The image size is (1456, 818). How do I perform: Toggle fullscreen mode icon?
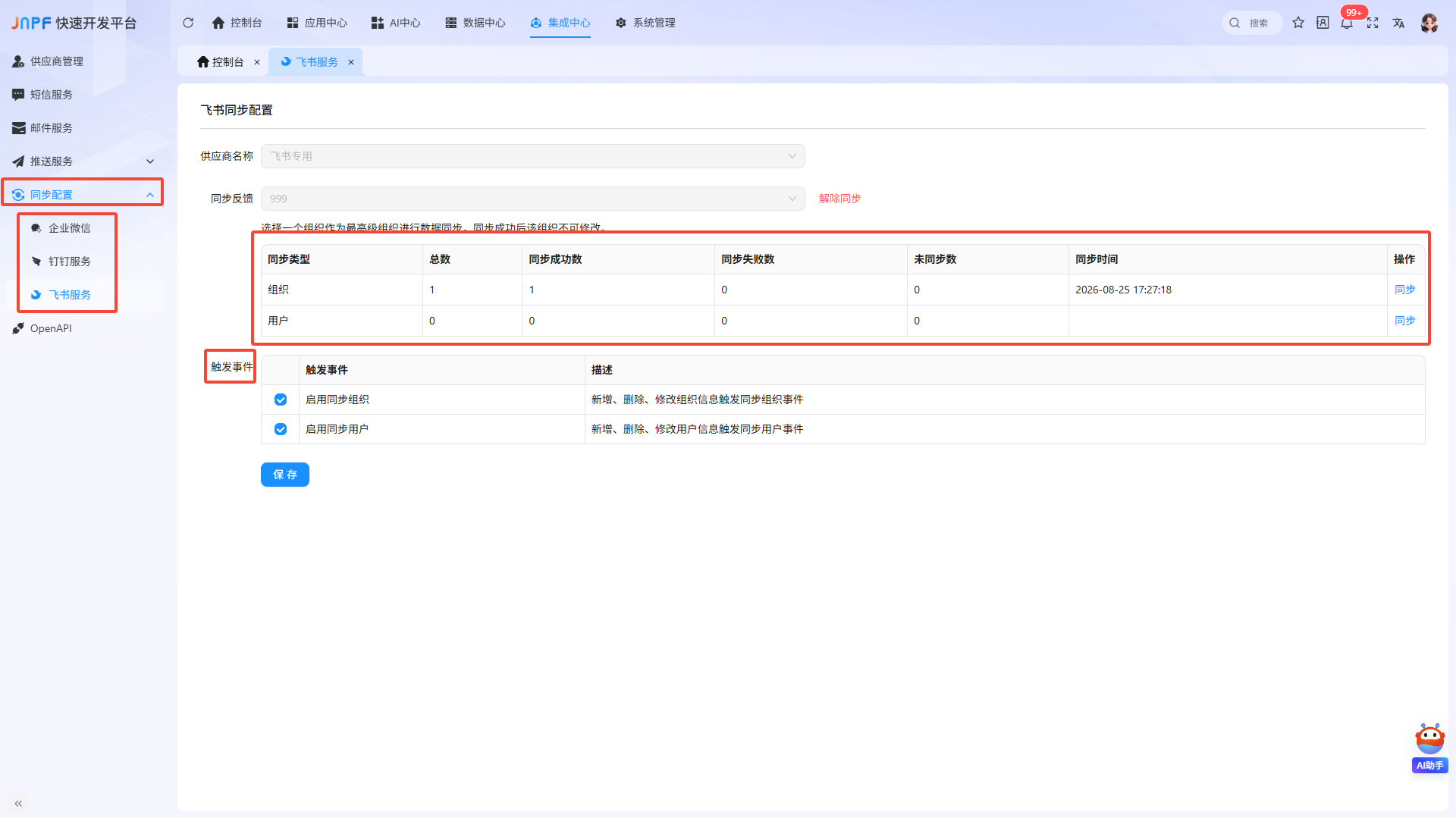click(1373, 23)
